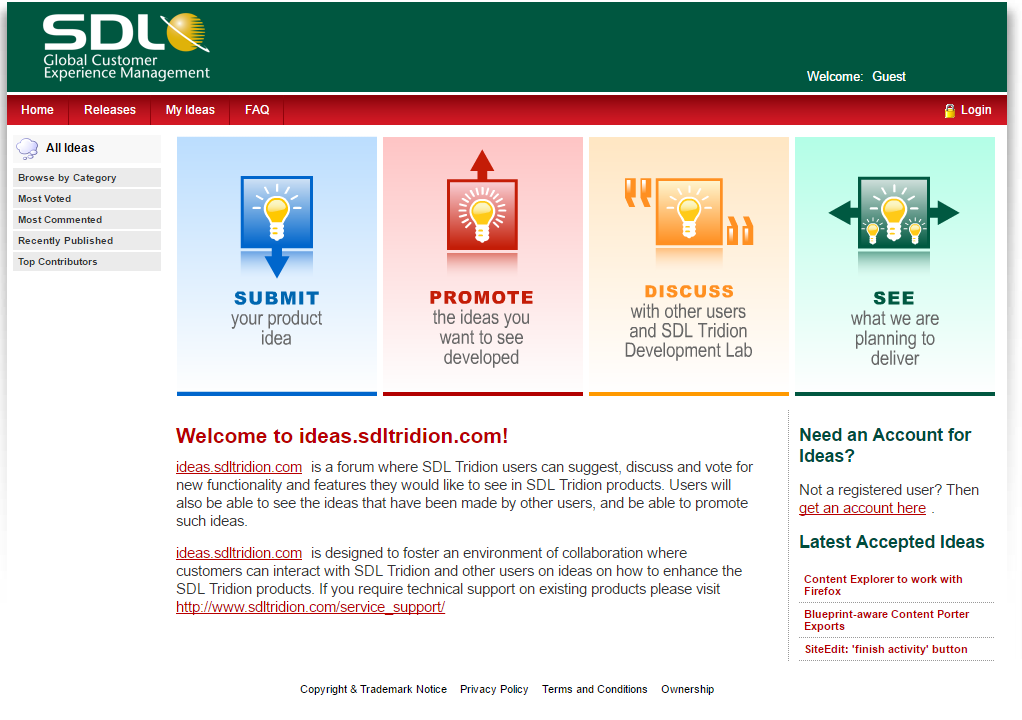Open the Ownership footer link
This screenshot has width=1022, height=720.
[x=688, y=689]
